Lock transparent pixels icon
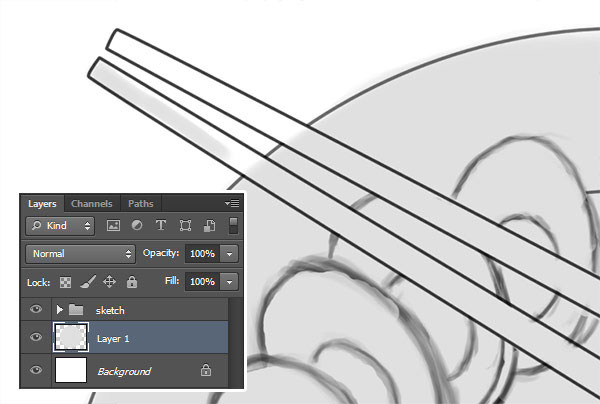Screen dimensions: 600x404 (65, 282)
